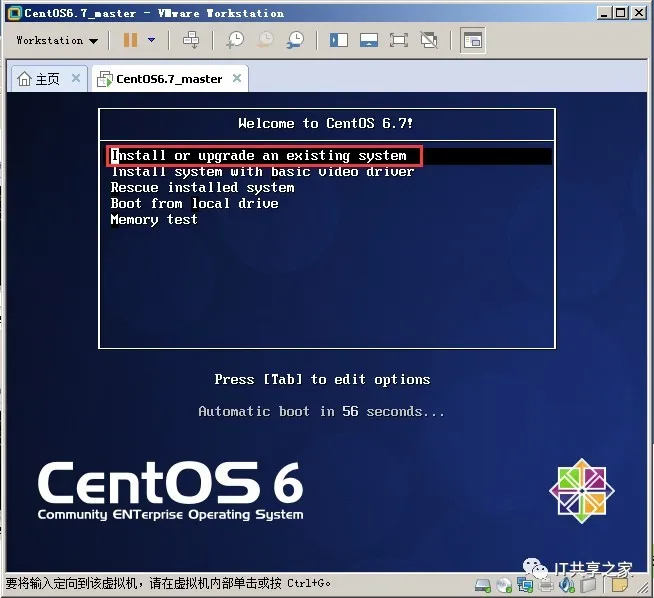654x598 pixels.
Task: Choose Boot from local drive
Action: point(194,204)
